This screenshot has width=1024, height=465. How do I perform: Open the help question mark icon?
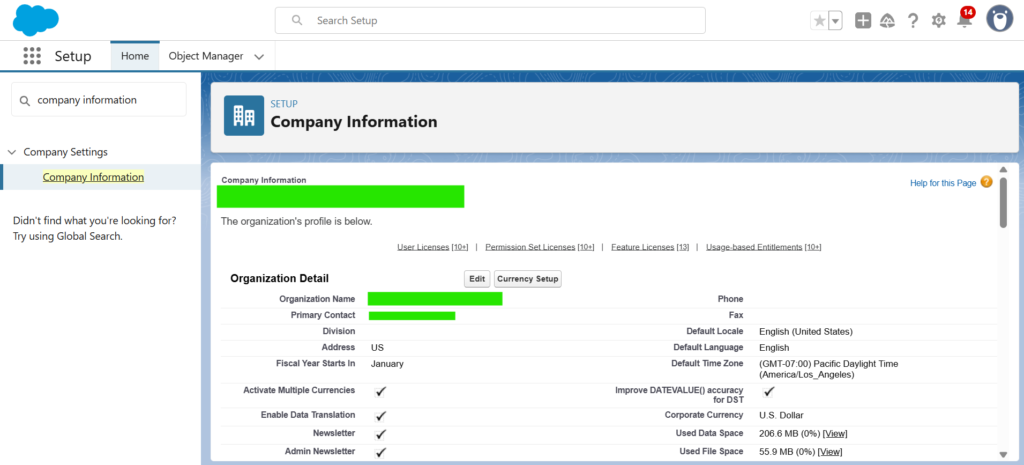pos(913,21)
